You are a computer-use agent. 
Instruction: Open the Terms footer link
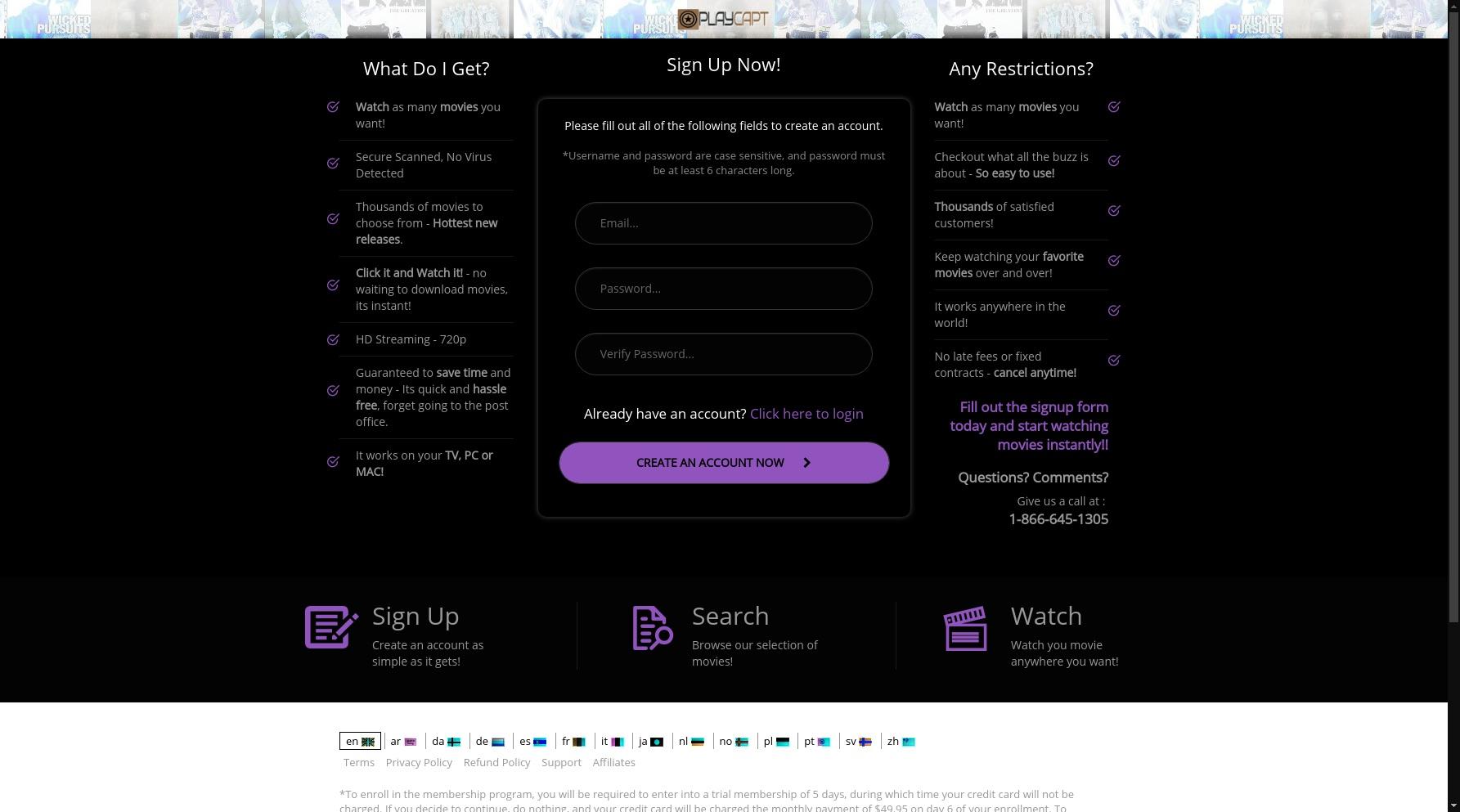(359, 762)
